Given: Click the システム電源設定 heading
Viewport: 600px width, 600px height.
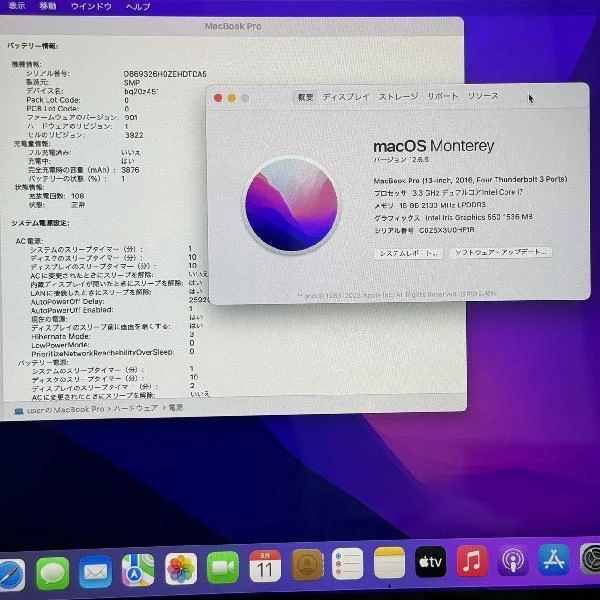Looking at the screenshot, I should click(x=40, y=223).
